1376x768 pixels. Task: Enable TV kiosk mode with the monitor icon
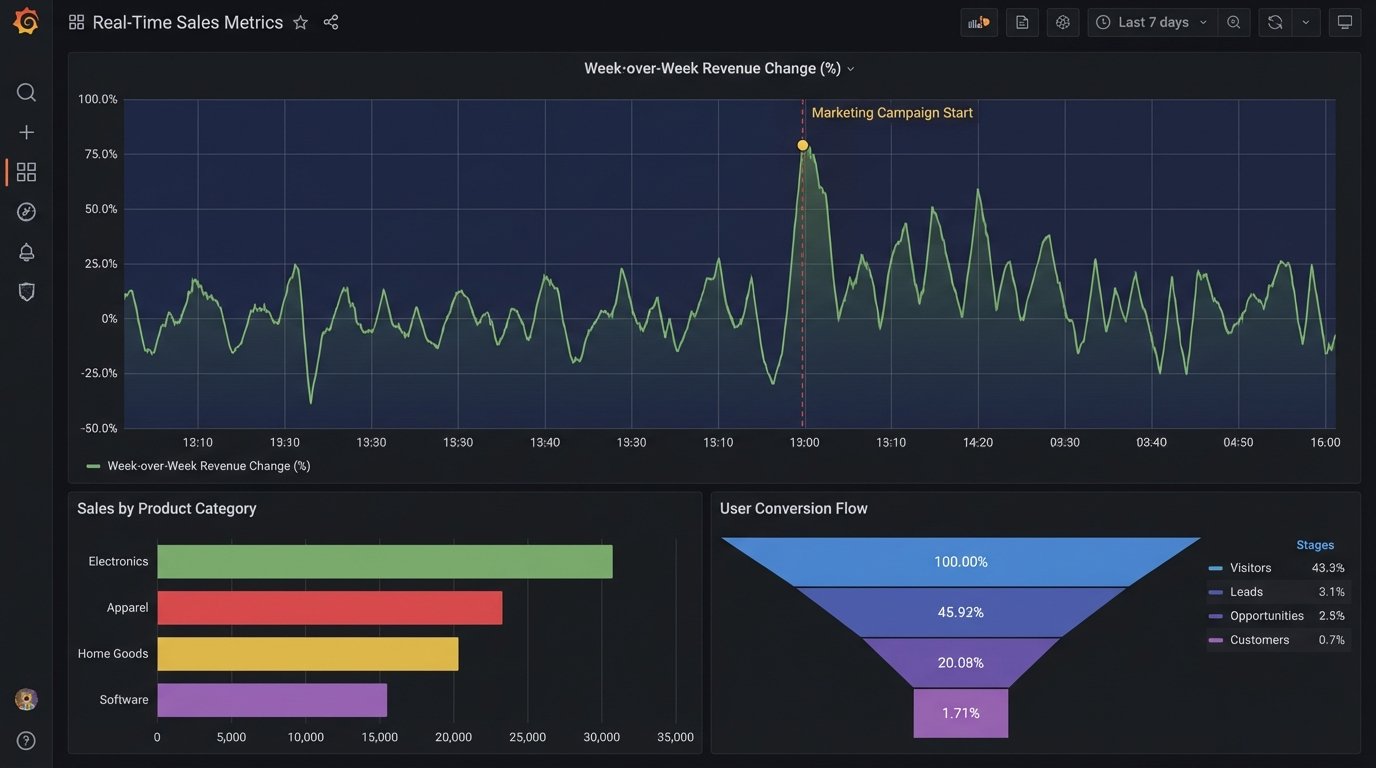coord(1345,21)
